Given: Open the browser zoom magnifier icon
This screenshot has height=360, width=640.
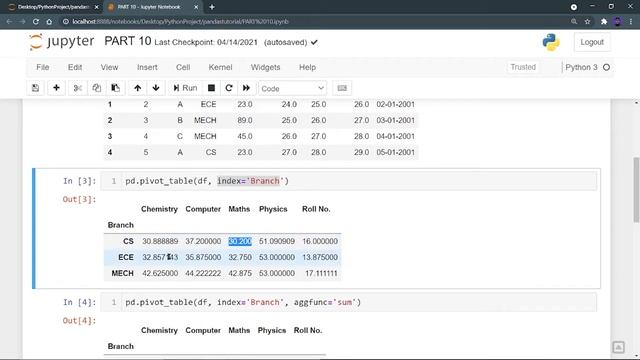Looking at the screenshot, I should [x=574, y=22].
